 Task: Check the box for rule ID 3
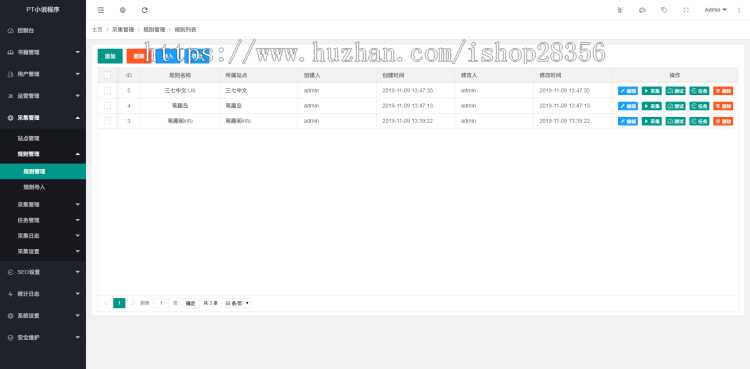[x=107, y=121]
